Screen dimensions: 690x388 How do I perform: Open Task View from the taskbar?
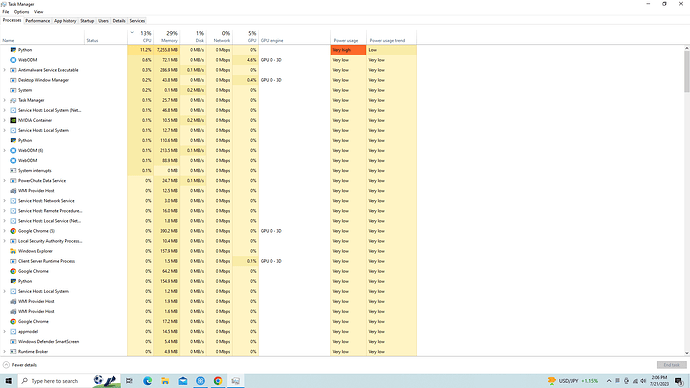[x=129, y=381]
